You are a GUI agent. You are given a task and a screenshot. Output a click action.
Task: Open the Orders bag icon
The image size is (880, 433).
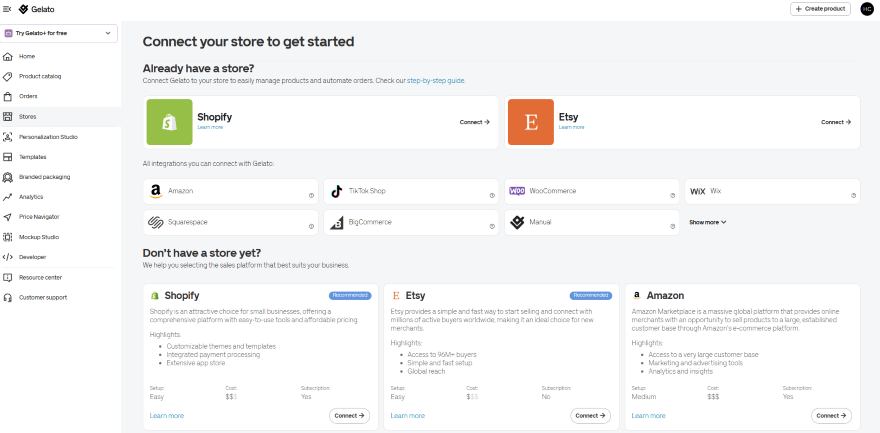(8, 96)
